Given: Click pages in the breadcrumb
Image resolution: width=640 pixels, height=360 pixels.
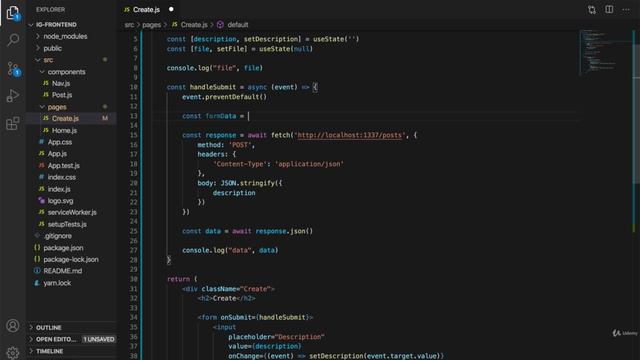Looking at the screenshot, I should coord(151,25).
